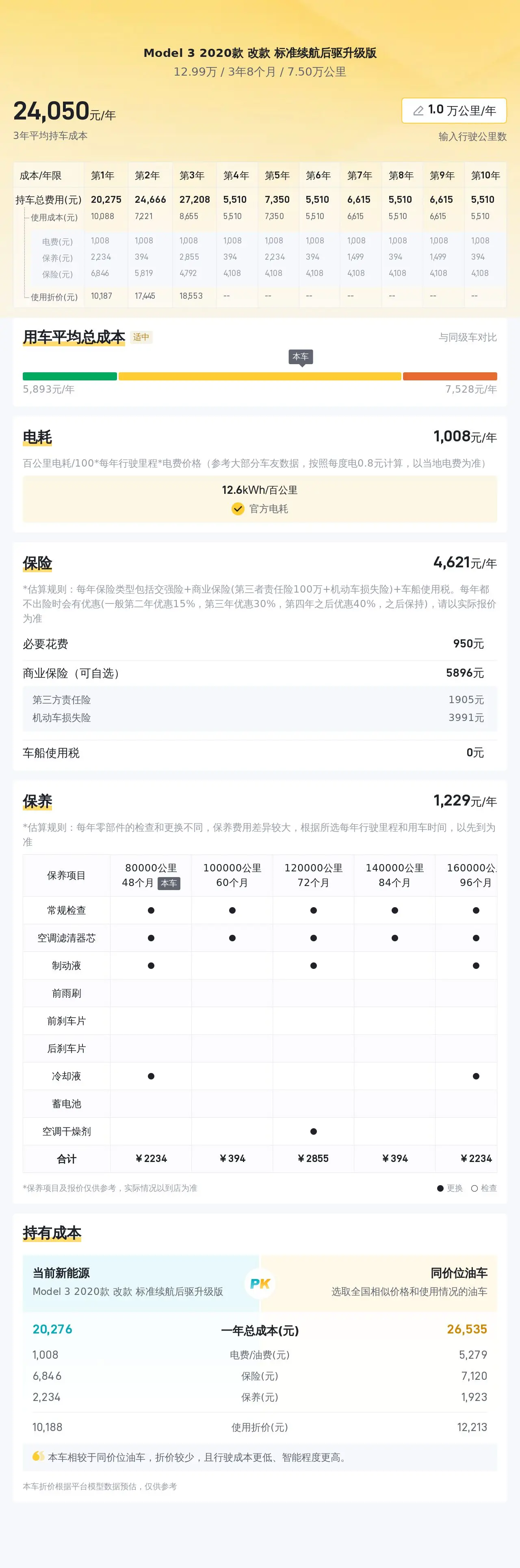
Task: Click 12.6kWh/百公里 consumption value
Action: 260,490
